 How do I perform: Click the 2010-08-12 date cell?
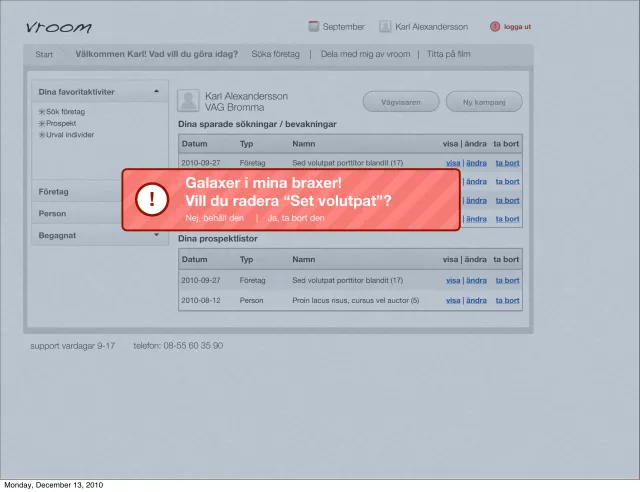pyautogui.click(x=201, y=301)
